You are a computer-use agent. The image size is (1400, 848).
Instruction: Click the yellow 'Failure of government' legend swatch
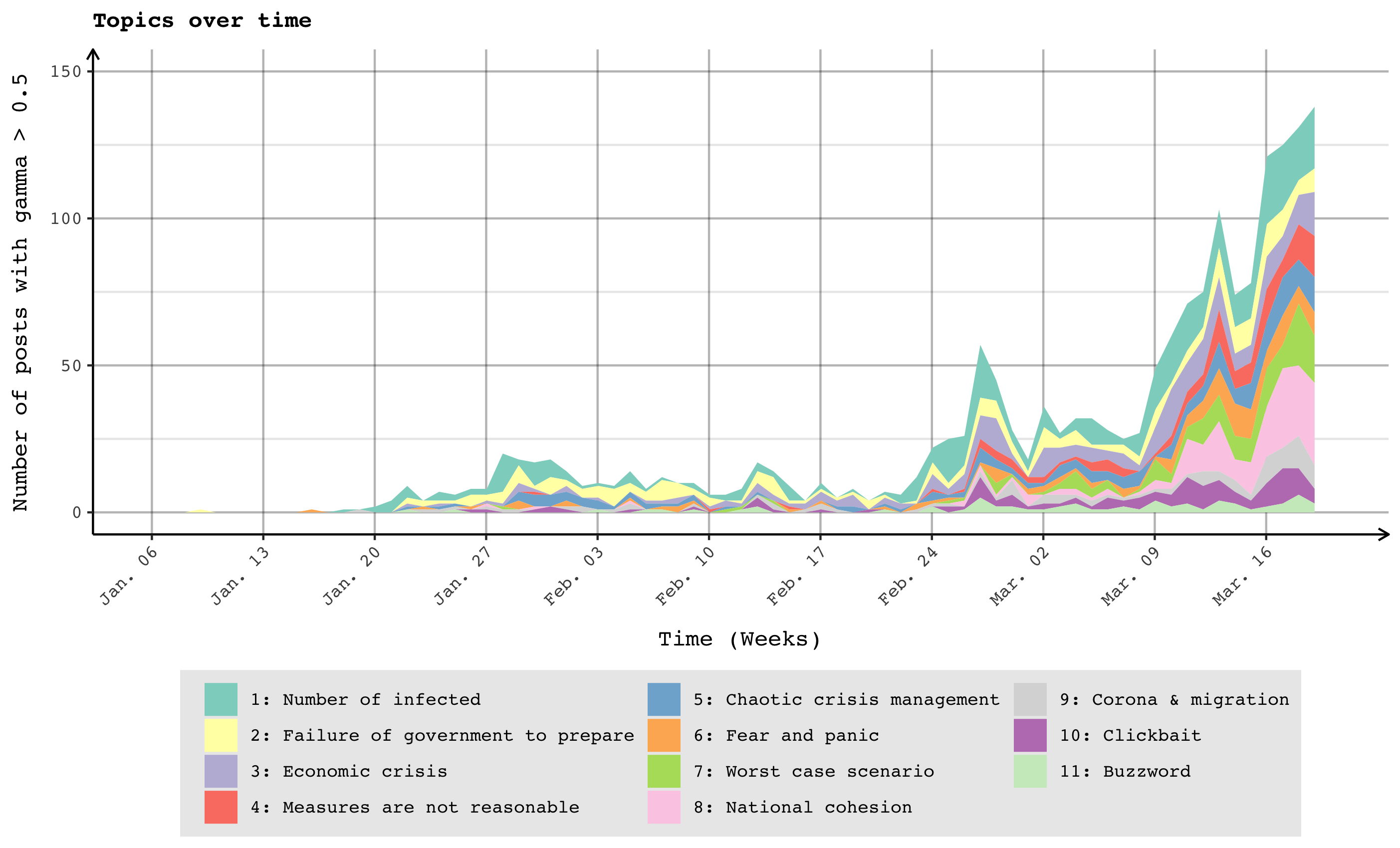click(x=221, y=736)
